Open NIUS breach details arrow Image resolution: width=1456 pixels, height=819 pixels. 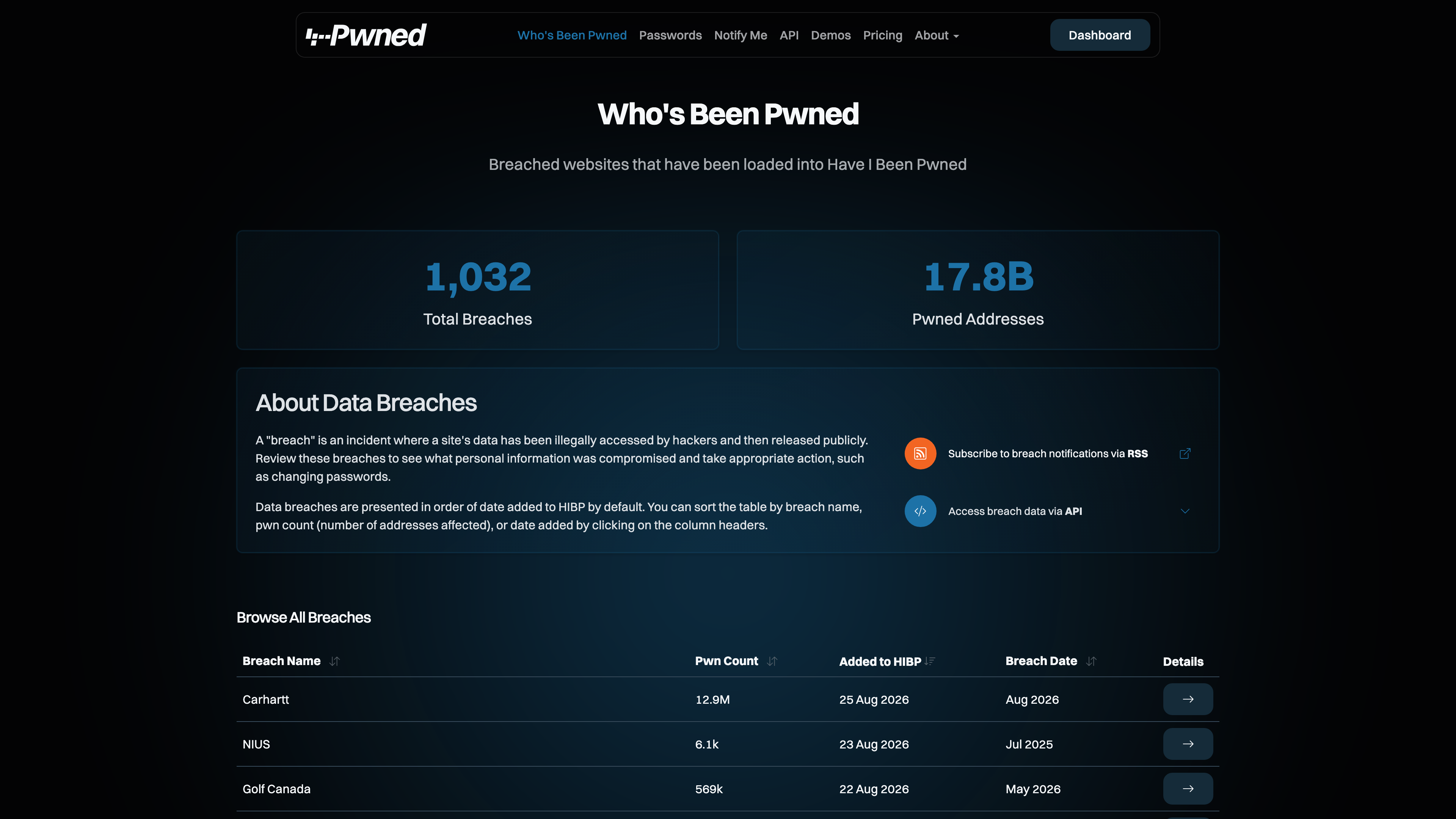[x=1188, y=744]
